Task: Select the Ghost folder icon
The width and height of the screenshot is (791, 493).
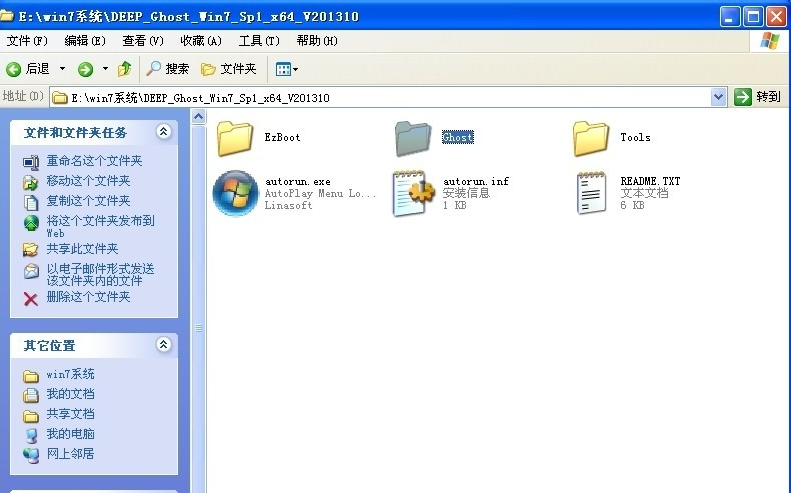Action: coord(413,138)
